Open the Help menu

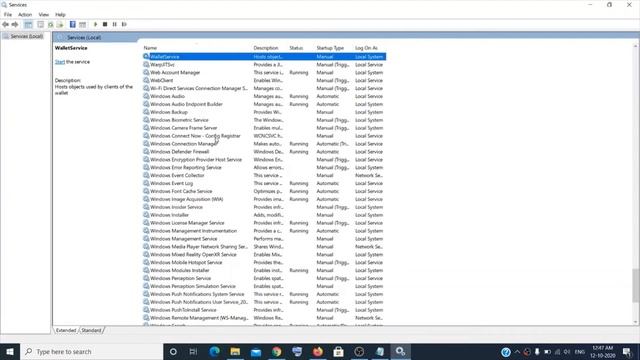tap(60, 15)
